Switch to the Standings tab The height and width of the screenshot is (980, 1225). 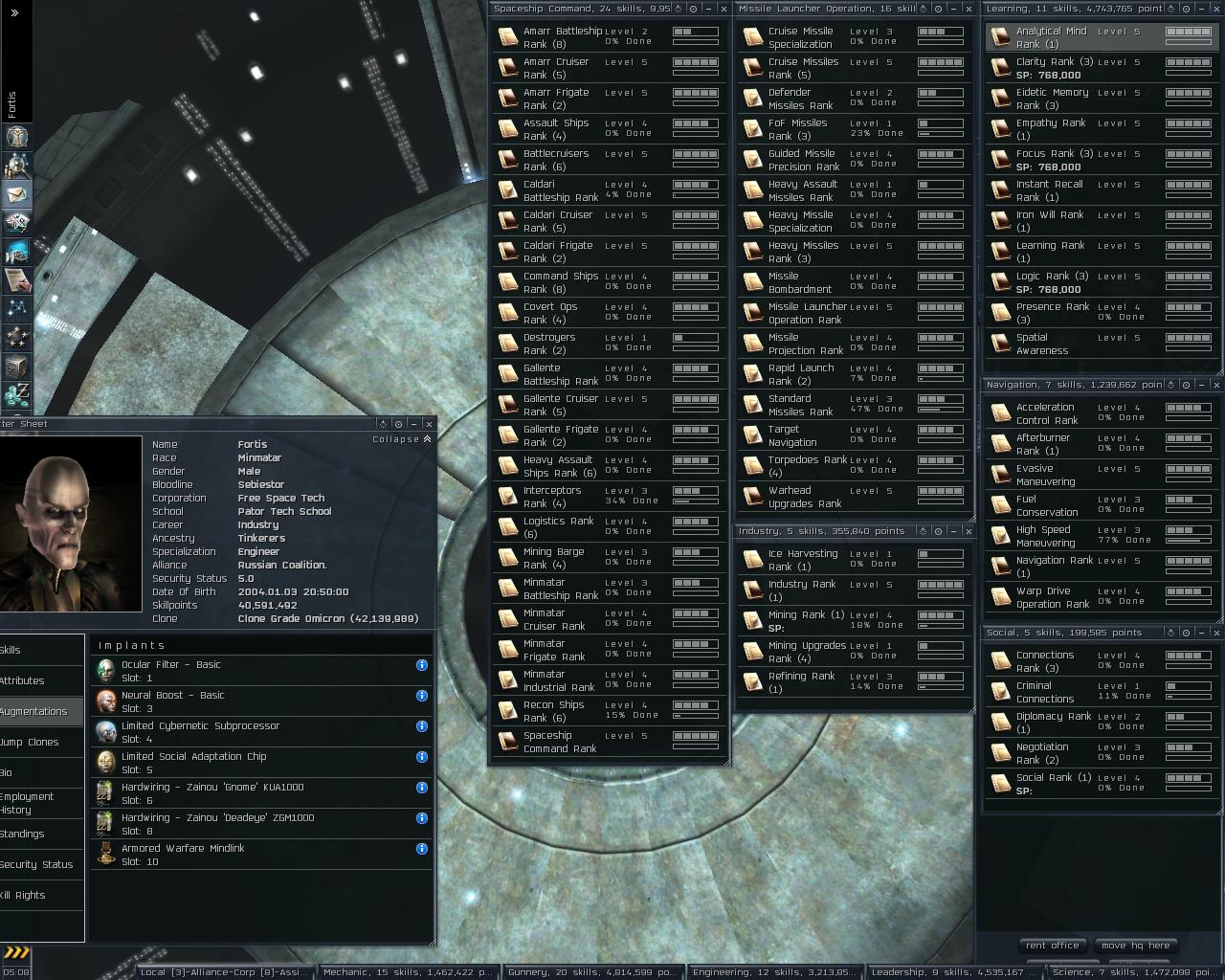42,834
